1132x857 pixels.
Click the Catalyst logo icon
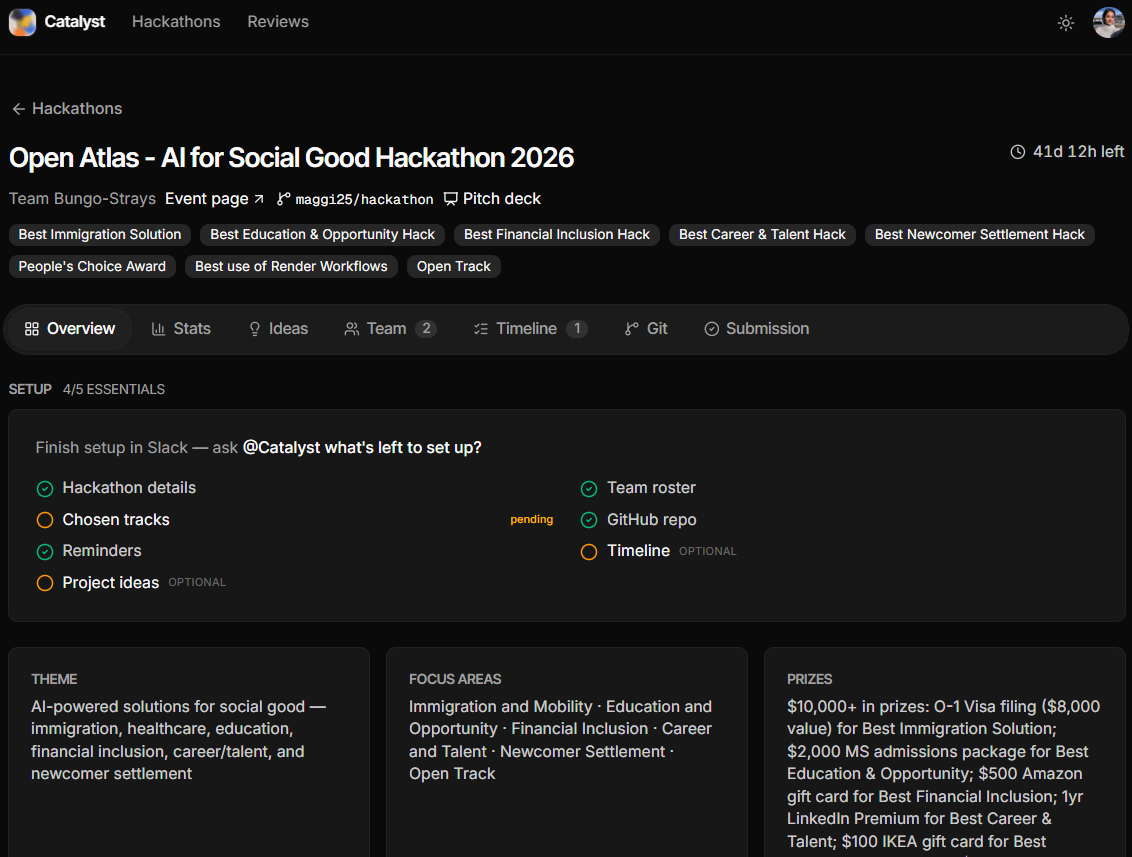click(22, 22)
